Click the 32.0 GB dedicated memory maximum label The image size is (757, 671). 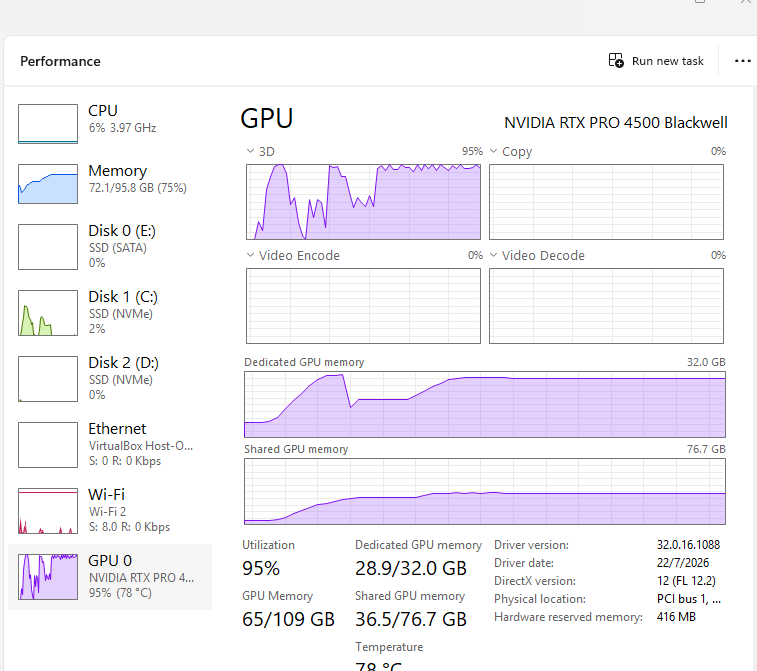pos(706,362)
